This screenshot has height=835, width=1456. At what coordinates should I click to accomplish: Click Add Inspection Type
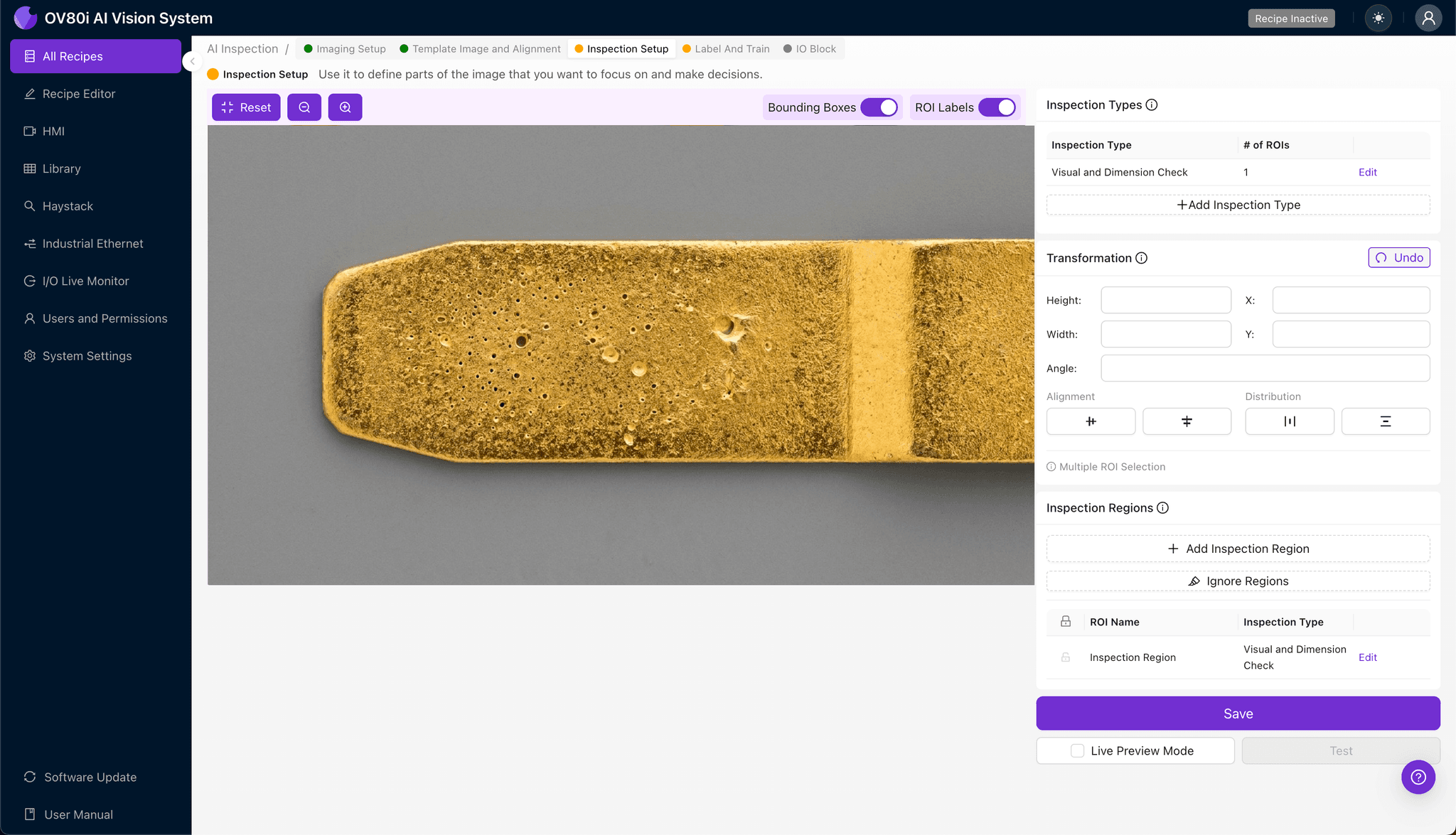click(1238, 205)
